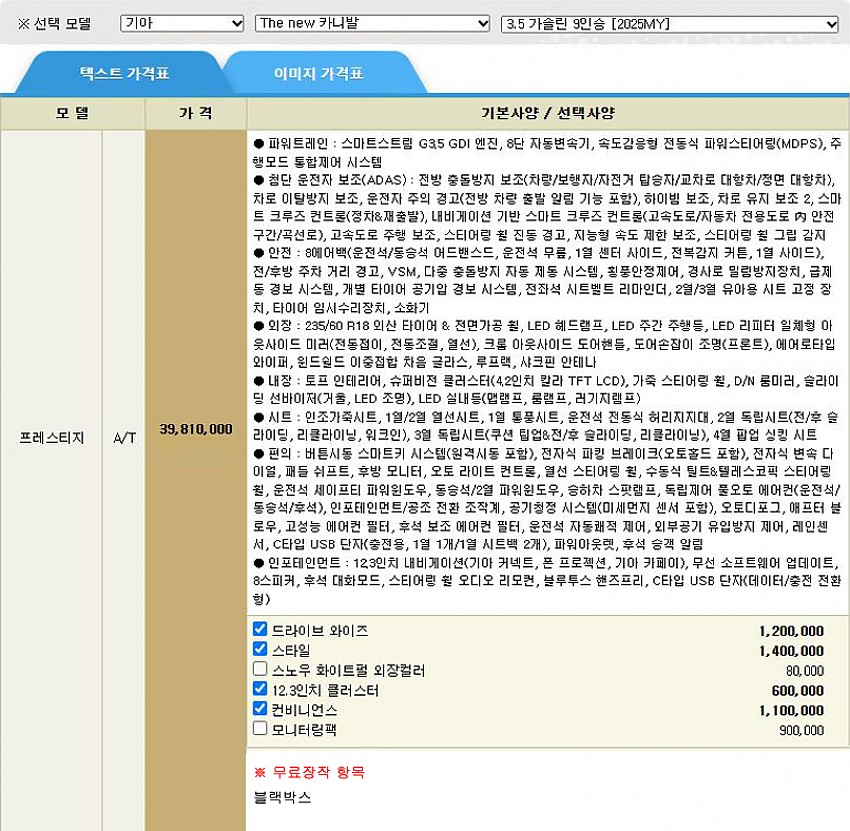
Task: Check the 모니터링팩 option checkbox
Action: tap(261, 729)
